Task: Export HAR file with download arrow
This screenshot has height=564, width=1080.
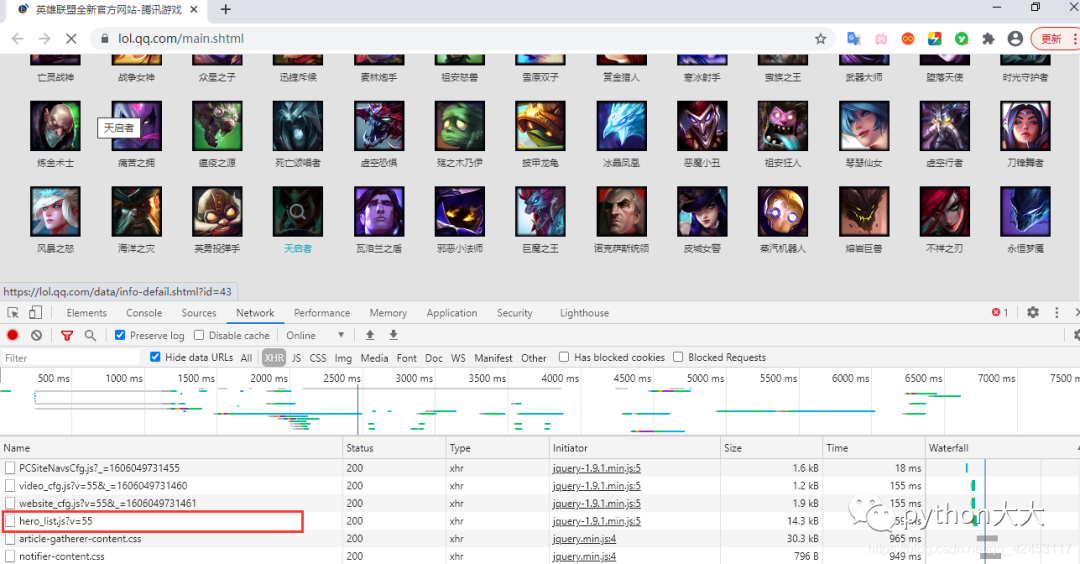Action: pos(393,335)
